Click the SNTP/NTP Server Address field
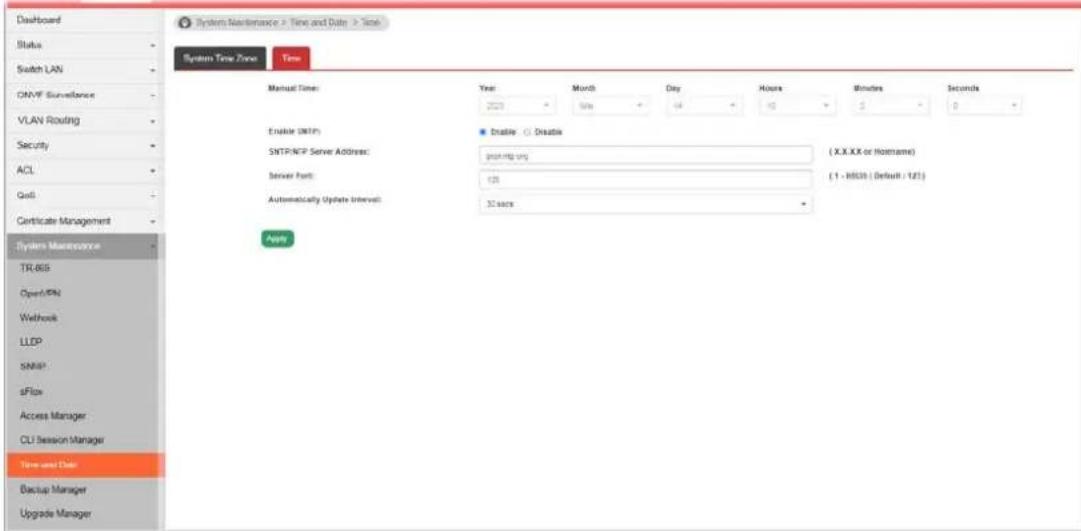The width and height of the screenshot is (1081, 531). point(647,157)
